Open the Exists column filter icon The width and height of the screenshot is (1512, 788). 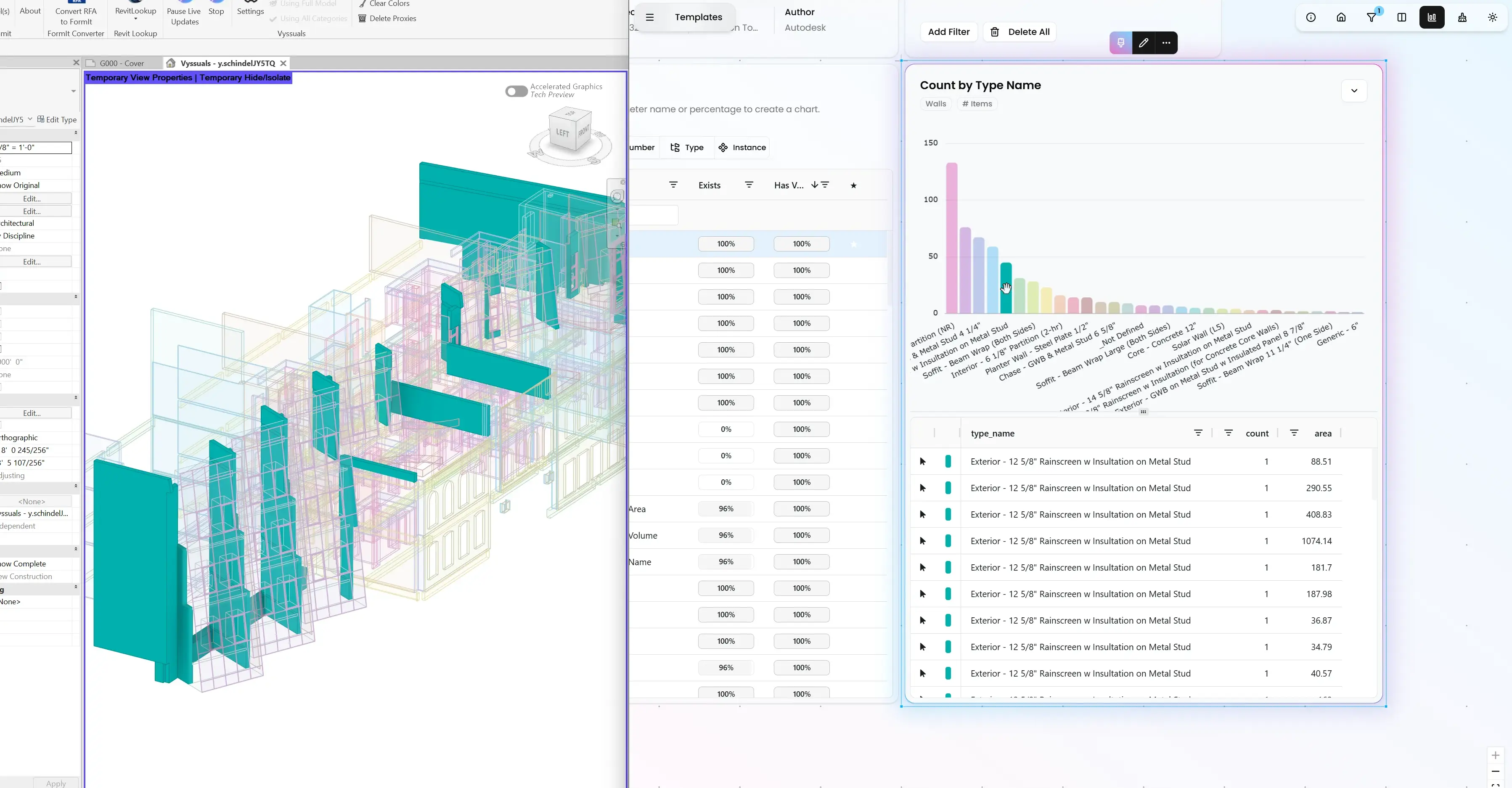(749, 185)
